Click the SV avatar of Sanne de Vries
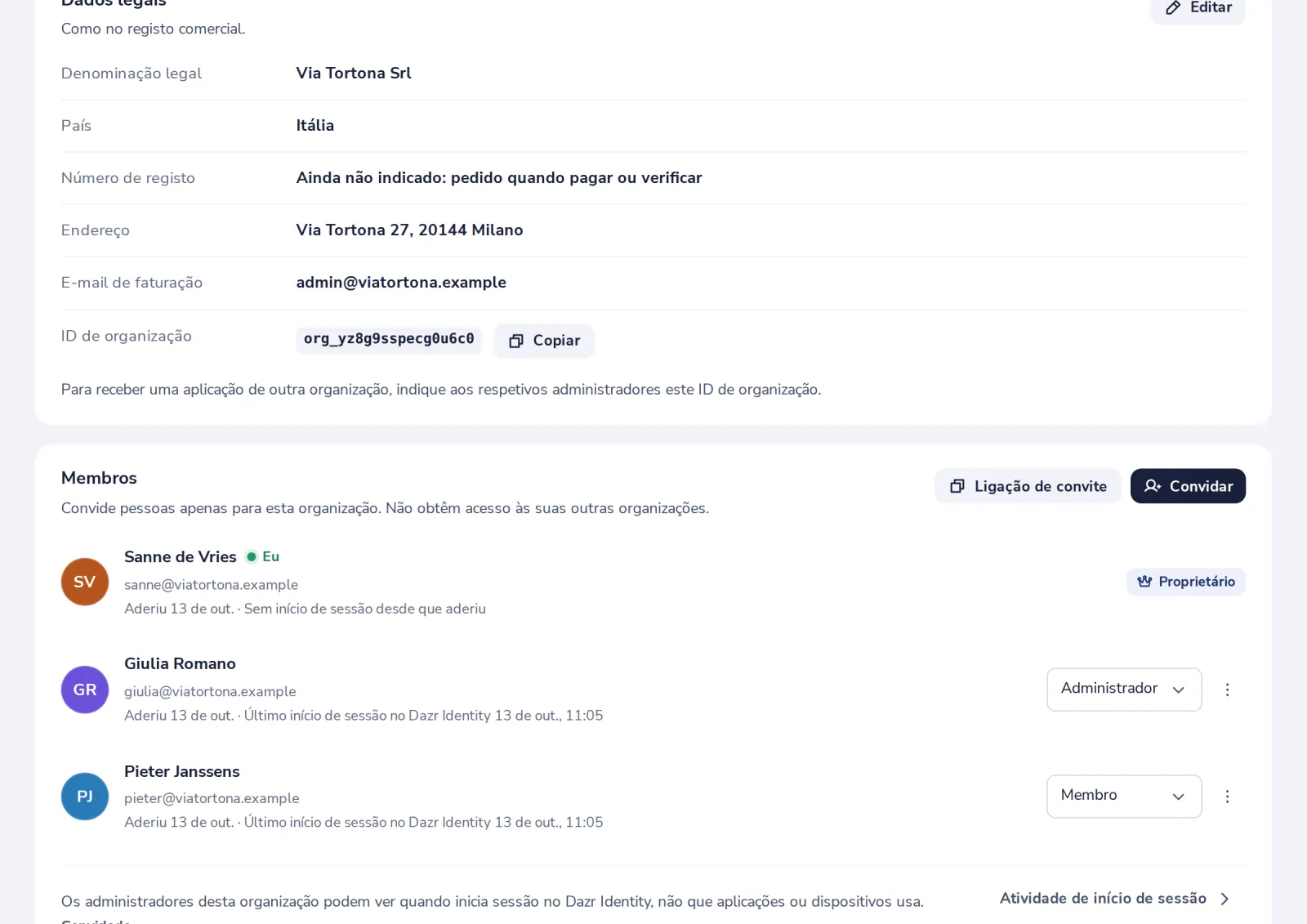This screenshot has height=924, width=1307. tap(85, 582)
